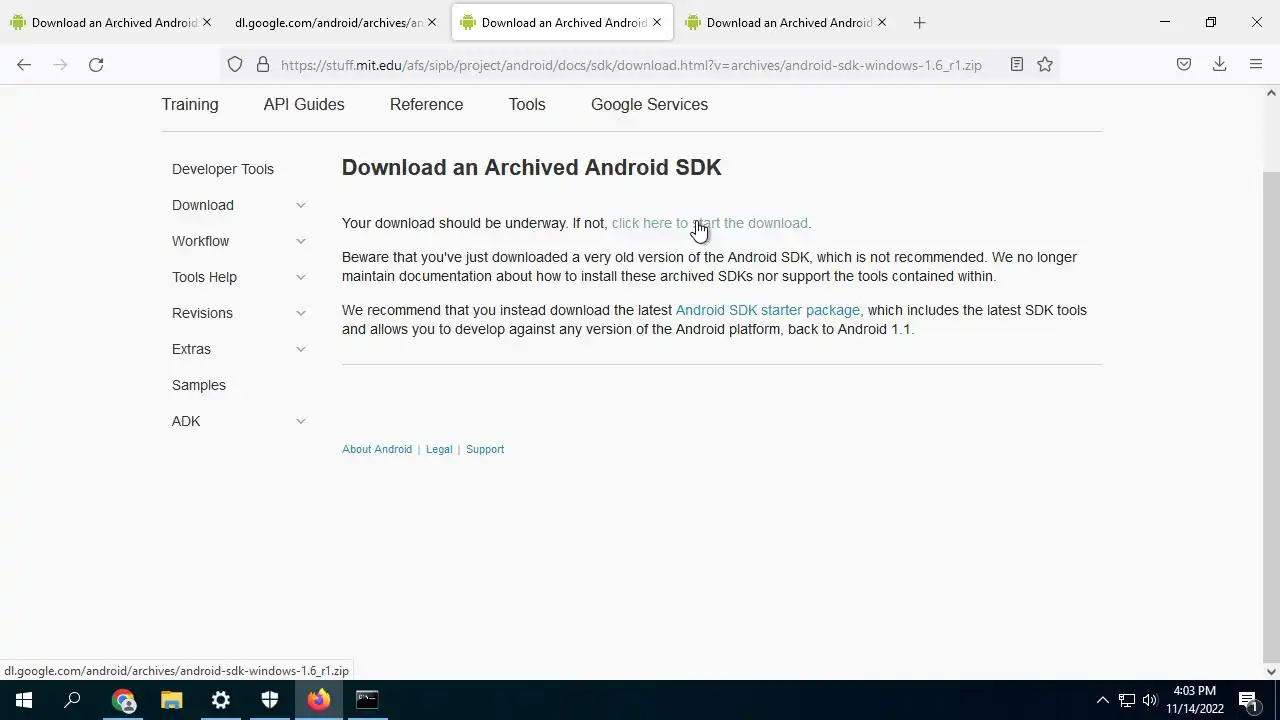Open the notification center icon
The height and width of the screenshot is (720, 1280).
1248,700
